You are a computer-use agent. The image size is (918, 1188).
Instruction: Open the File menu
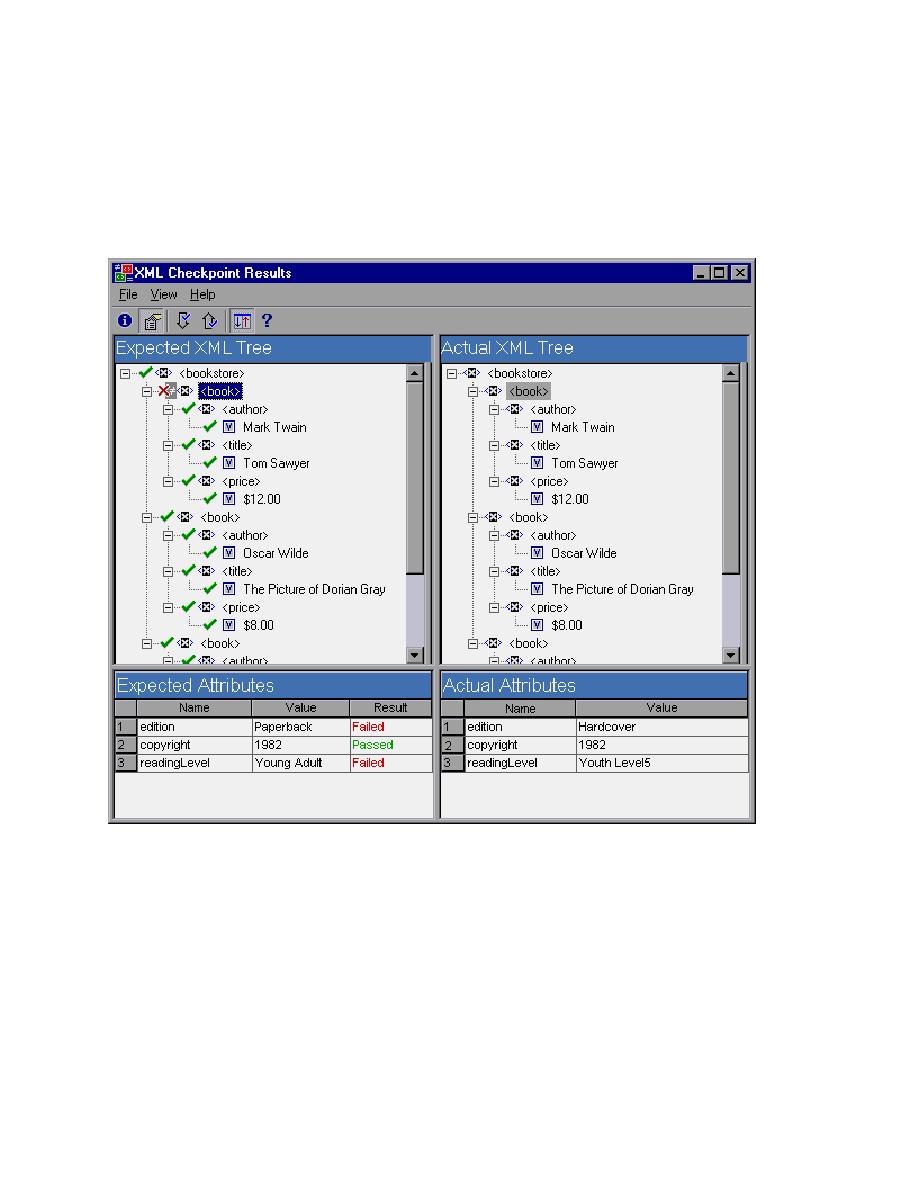tap(128, 295)
